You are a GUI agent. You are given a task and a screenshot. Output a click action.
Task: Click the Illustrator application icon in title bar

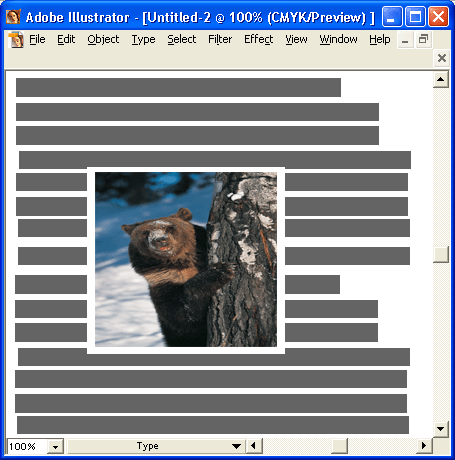(x=13, y=17)
